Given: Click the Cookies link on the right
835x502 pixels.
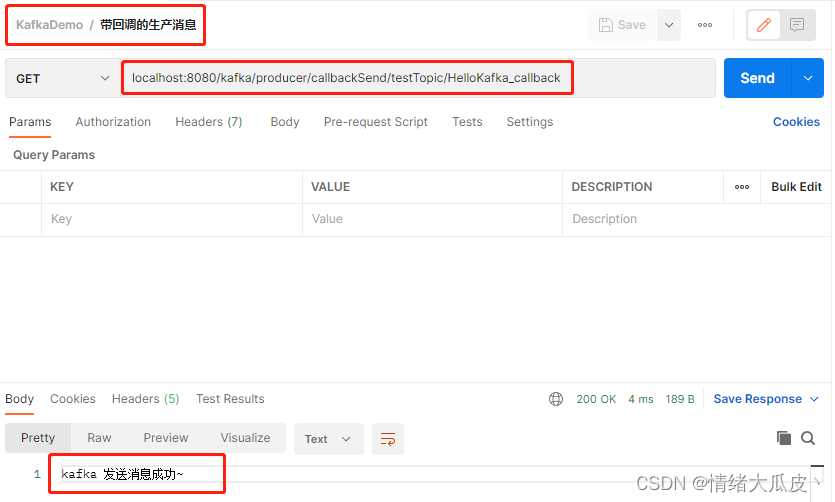Looking at the screenshot, I should [x=796, y=122].
